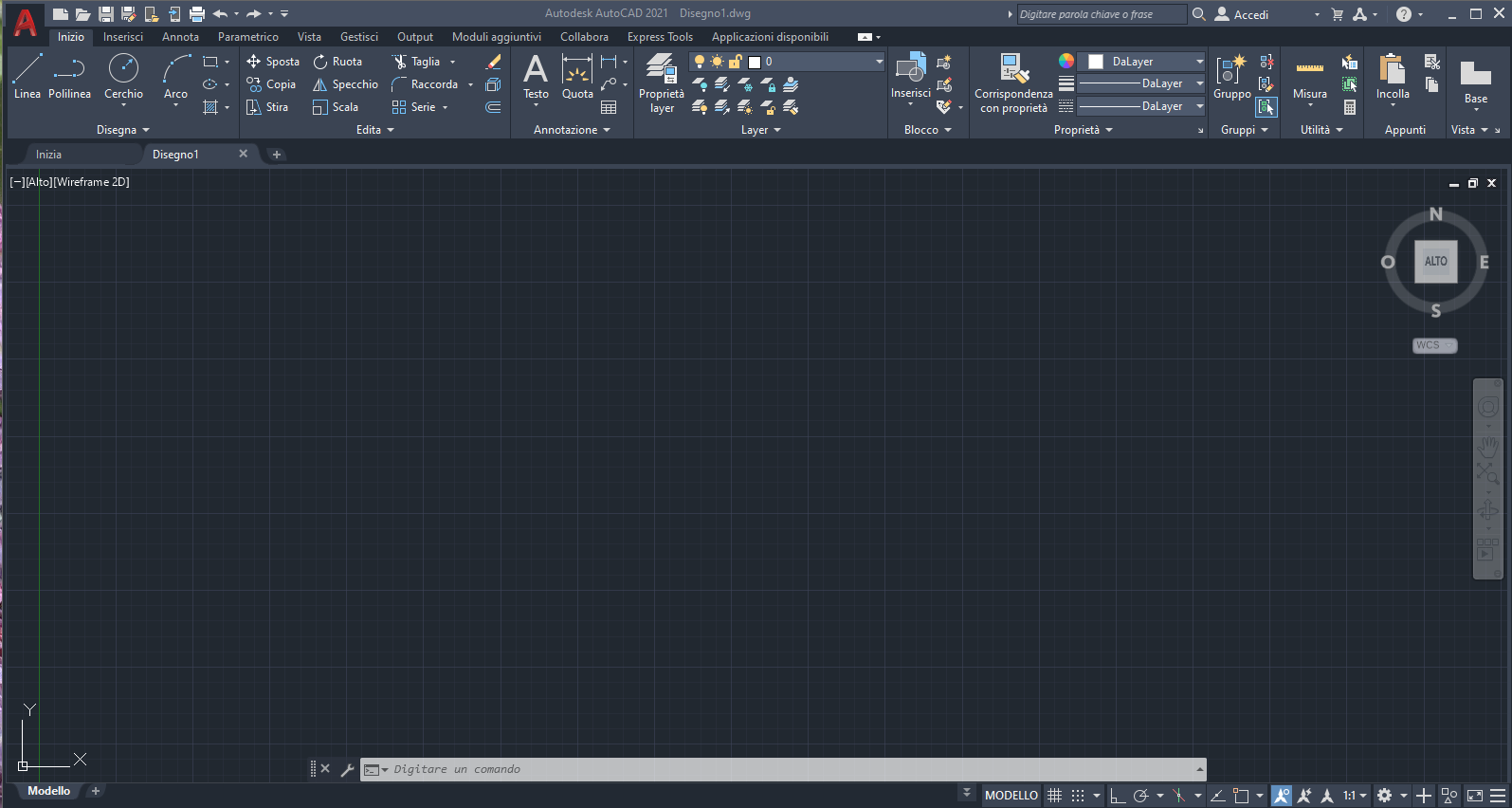The image size is (1512, 808).
Task: Select the Ruota rotate tool
Action: click(337, 62)
